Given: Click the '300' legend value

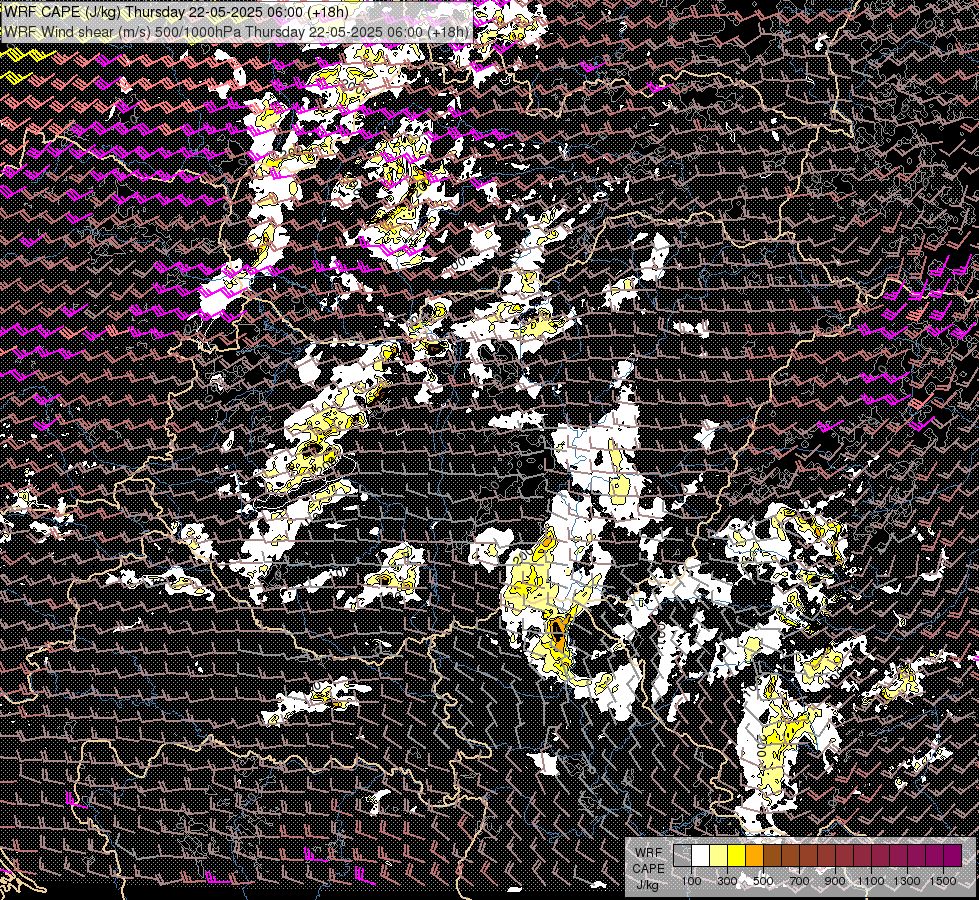Looking at the screenshot, I should tap(727, 881).
